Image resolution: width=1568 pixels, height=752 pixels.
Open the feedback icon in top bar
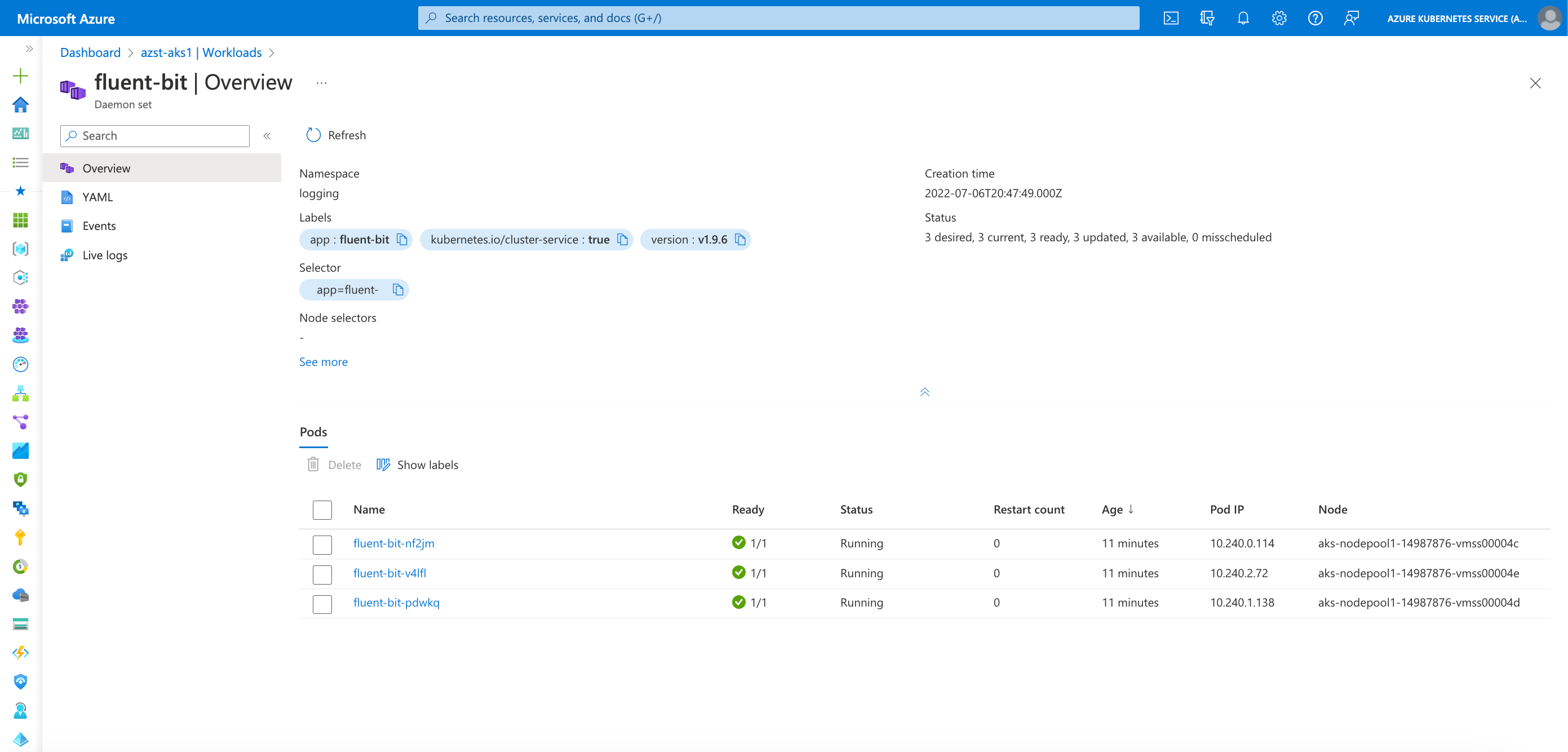pyautogui.click(x=1352, y=17)
